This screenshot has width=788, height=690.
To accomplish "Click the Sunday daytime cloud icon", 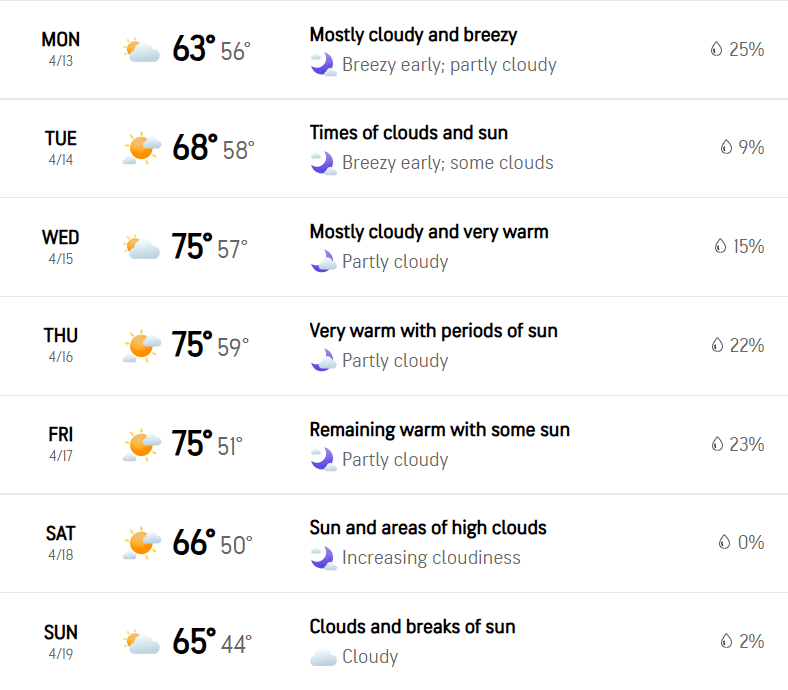I will [x=142, y=642].
